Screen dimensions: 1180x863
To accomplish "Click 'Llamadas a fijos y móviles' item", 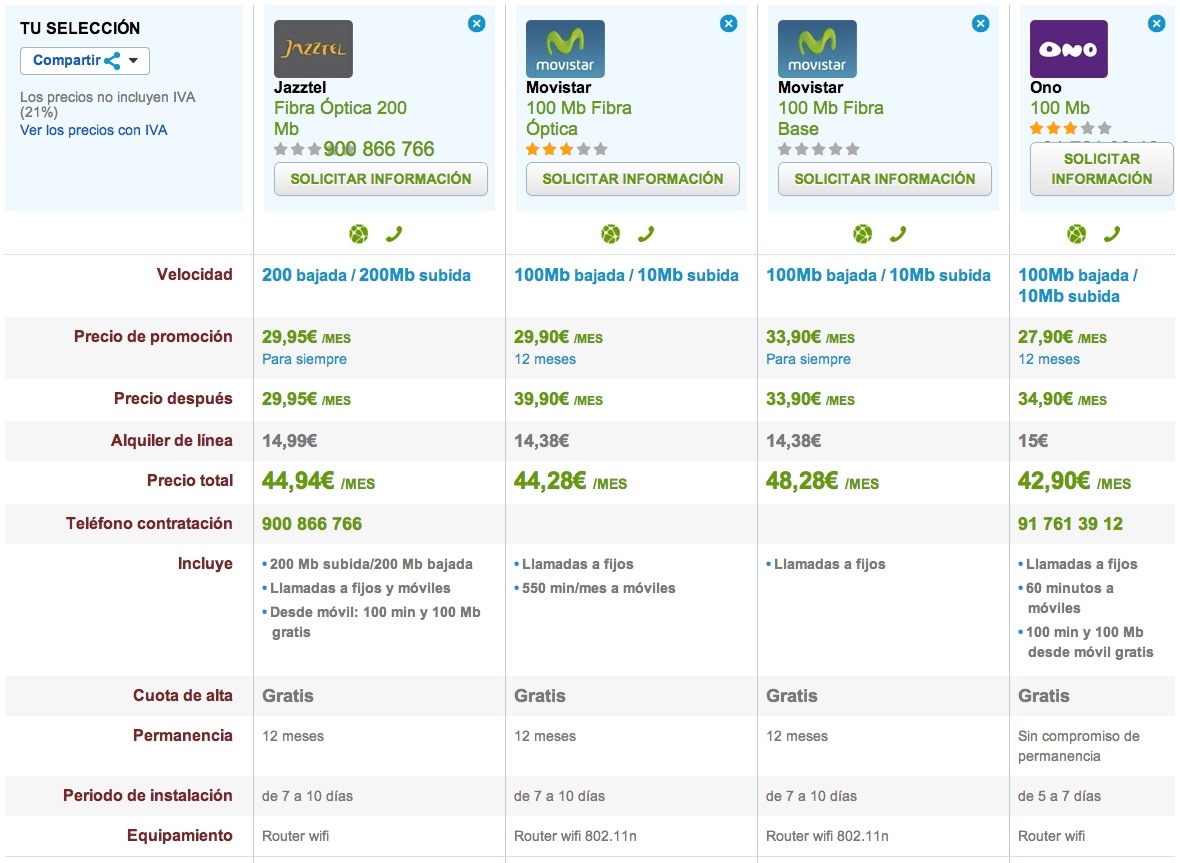I will (356, 588).
